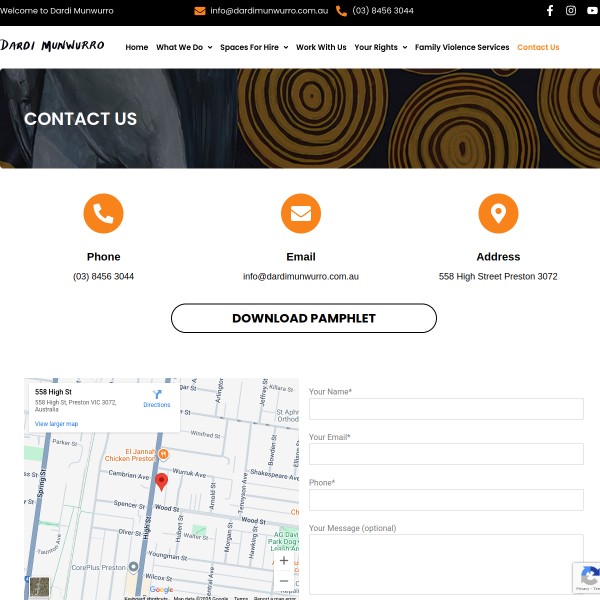Go to the Home page

pyautogui.click(x=137, y=47)
